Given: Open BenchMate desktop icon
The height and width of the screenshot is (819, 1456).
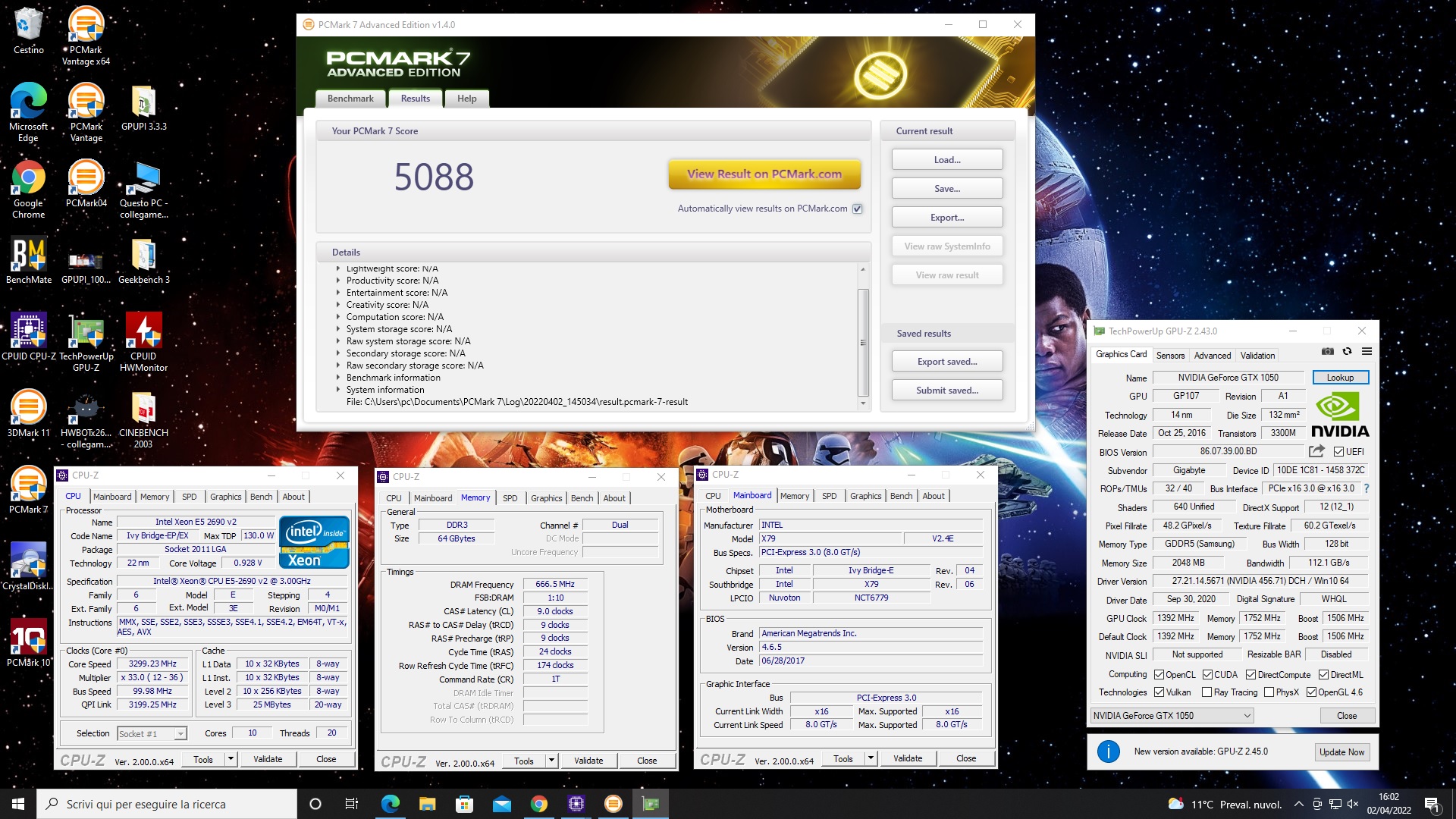Looking at the screenshot, I should tap(29, 261).
